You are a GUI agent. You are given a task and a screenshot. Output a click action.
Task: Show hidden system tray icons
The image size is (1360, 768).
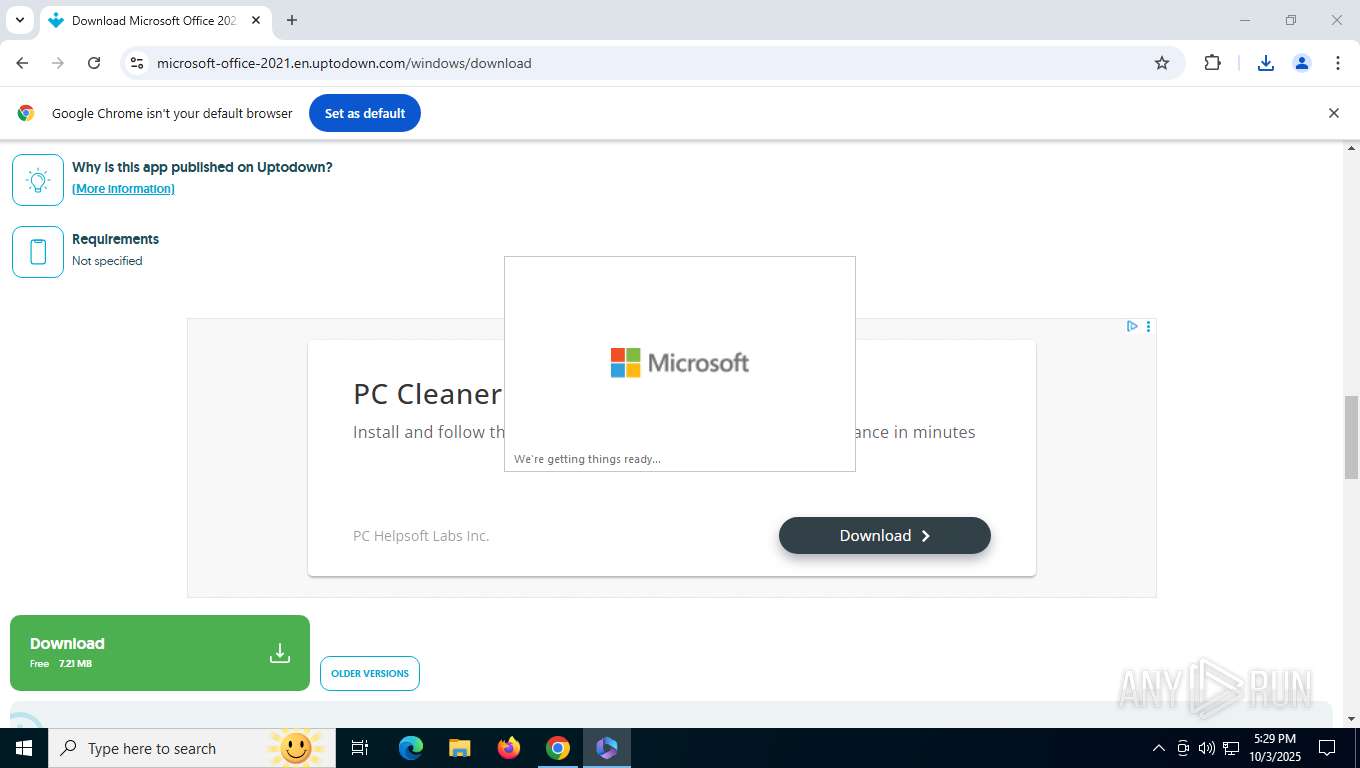(x=1159, y=748)
